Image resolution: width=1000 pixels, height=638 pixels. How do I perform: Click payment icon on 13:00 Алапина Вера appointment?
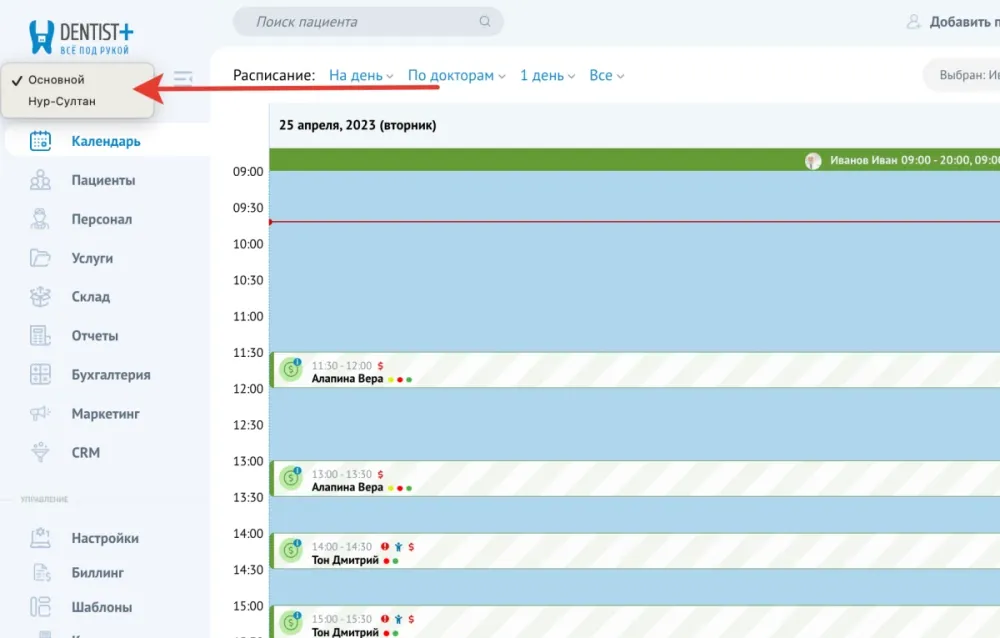tap(291, 477)
